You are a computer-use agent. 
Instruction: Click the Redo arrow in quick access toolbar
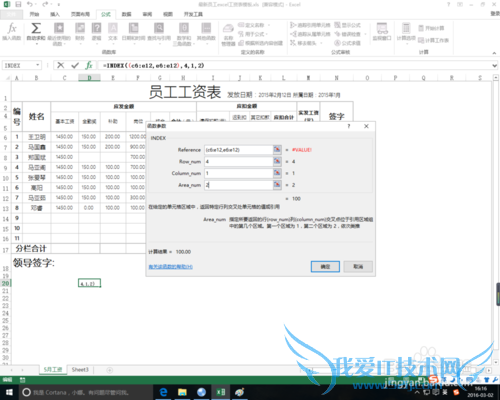(45, 4)
